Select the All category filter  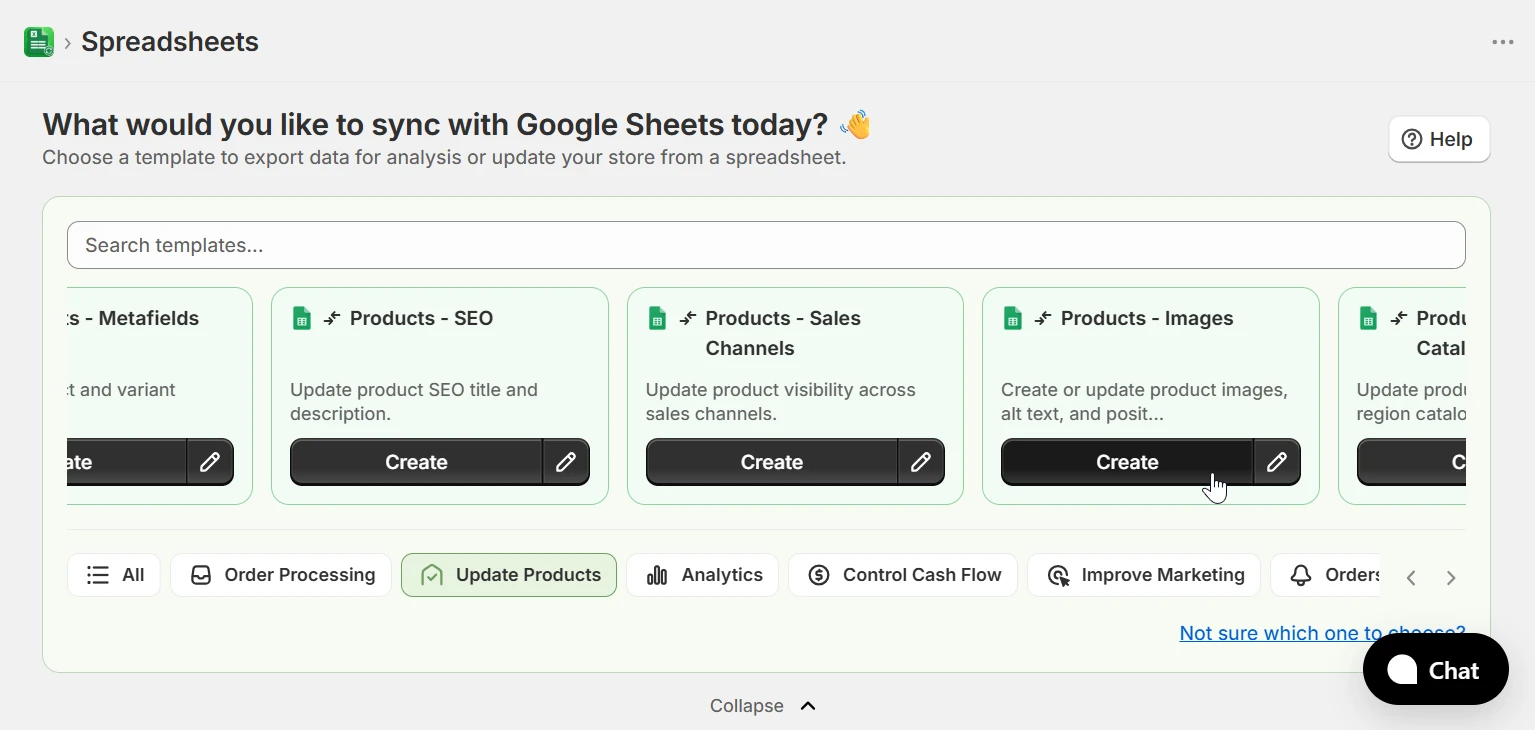(x=114, y=575)
